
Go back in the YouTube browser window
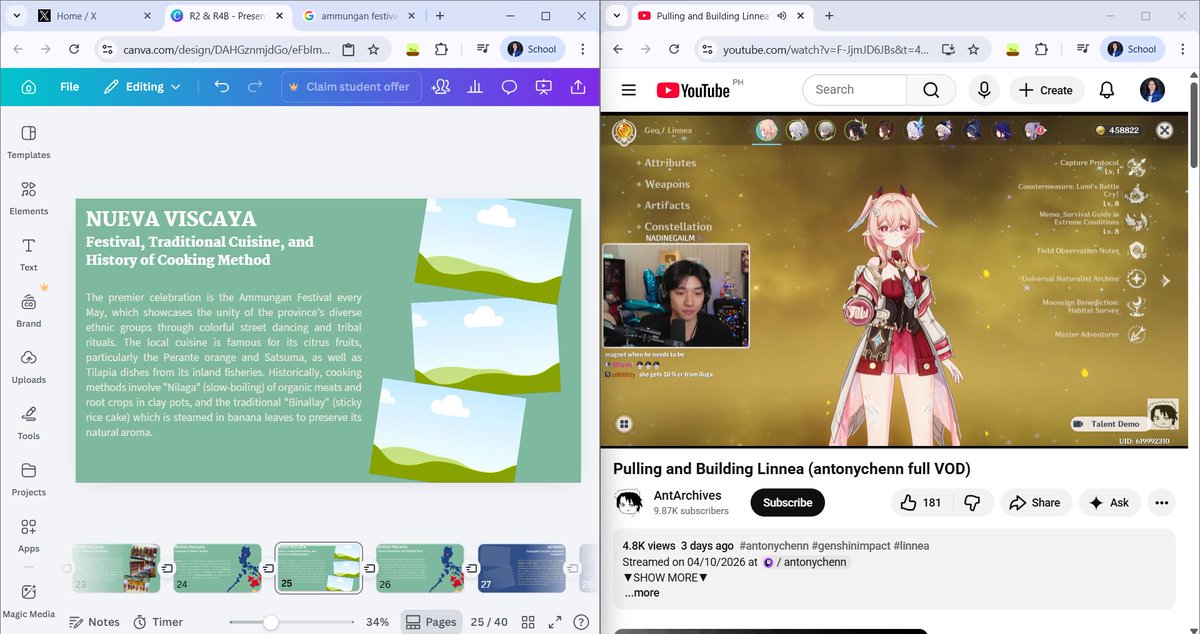tap(617, 49)
